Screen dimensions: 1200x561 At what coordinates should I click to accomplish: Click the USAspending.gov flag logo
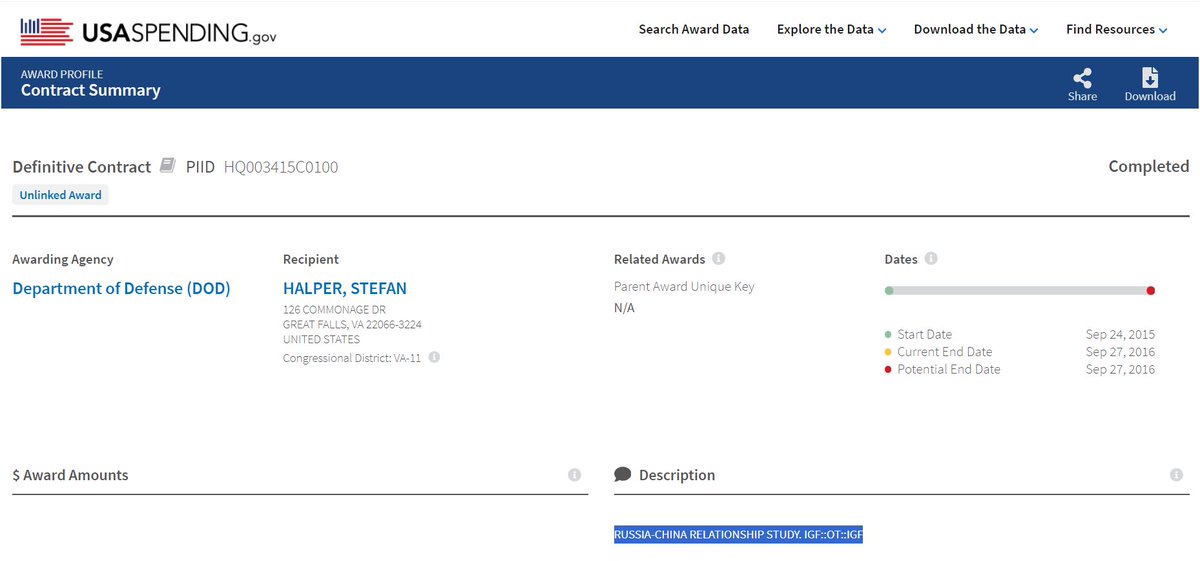pos(46,32)
